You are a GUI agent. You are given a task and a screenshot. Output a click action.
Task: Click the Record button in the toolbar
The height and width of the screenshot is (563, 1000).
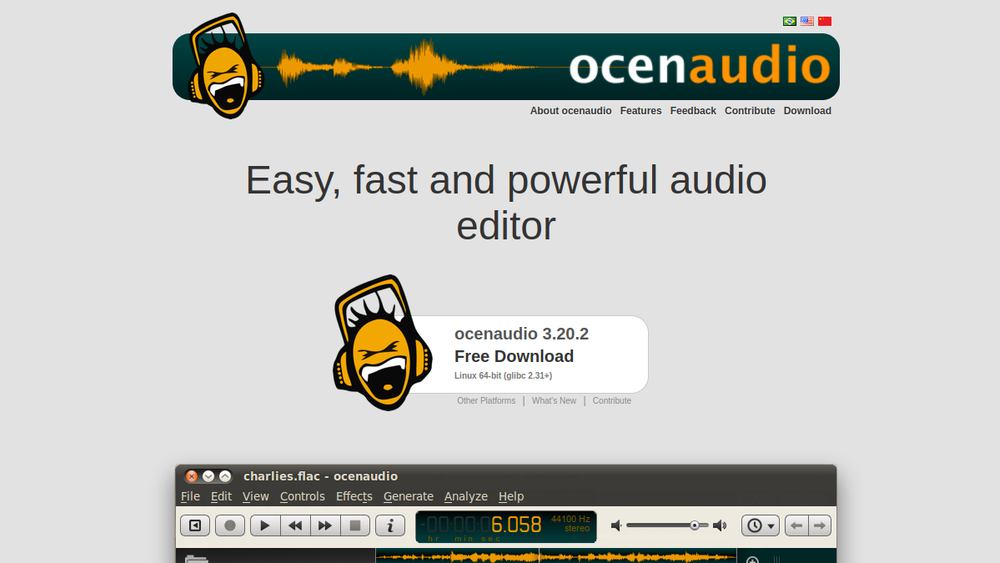(230, 525)
